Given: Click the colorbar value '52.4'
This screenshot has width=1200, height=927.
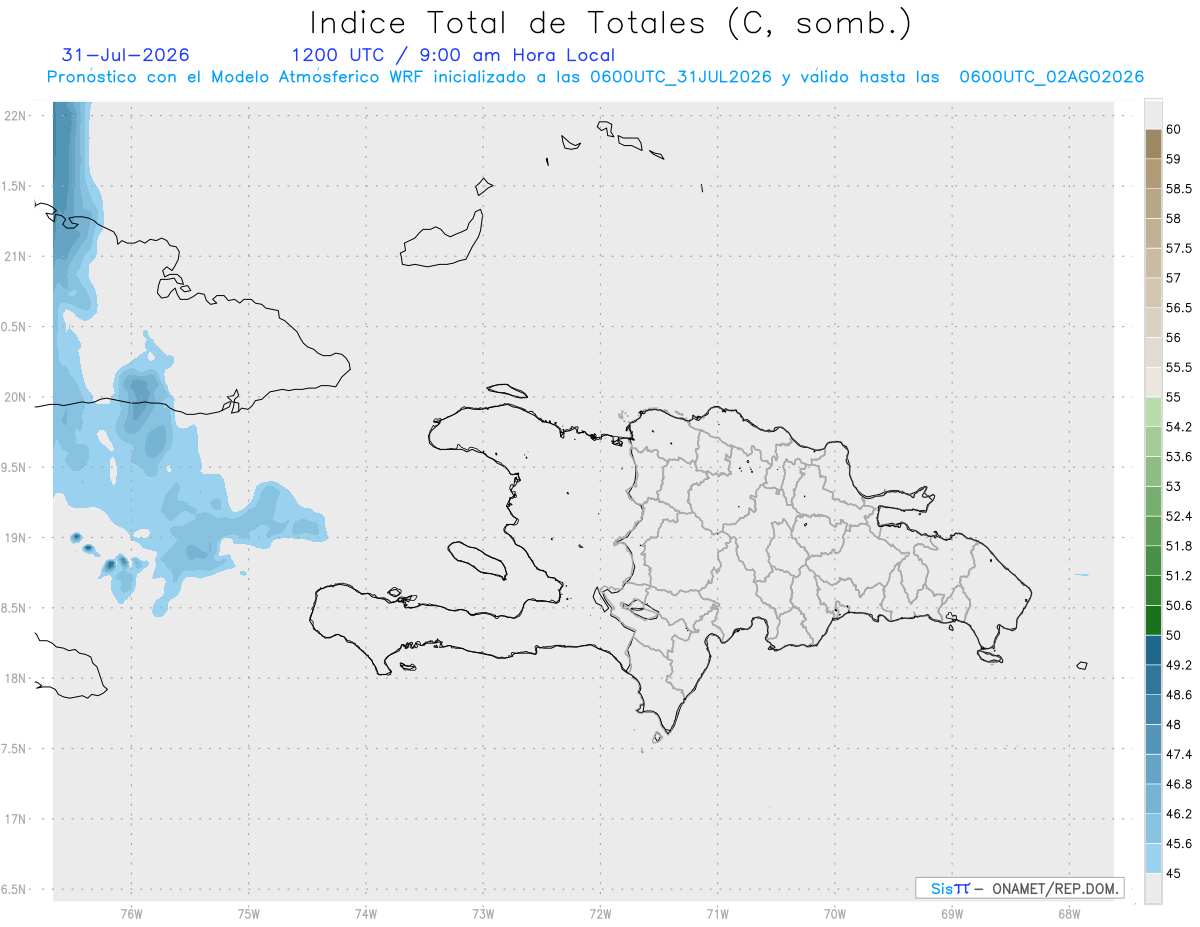Looking at the screenshot, I should [x=1178, y=516].
